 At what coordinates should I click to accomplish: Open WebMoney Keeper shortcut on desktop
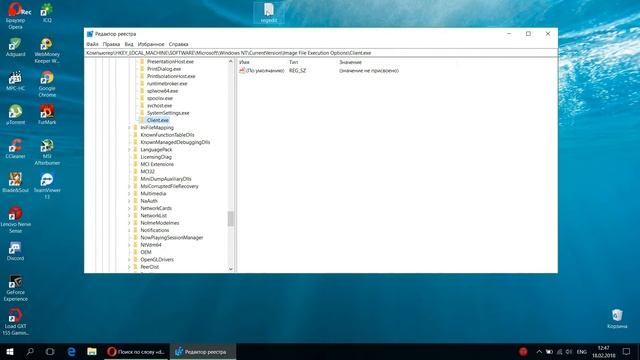click(x=47, y=51)
